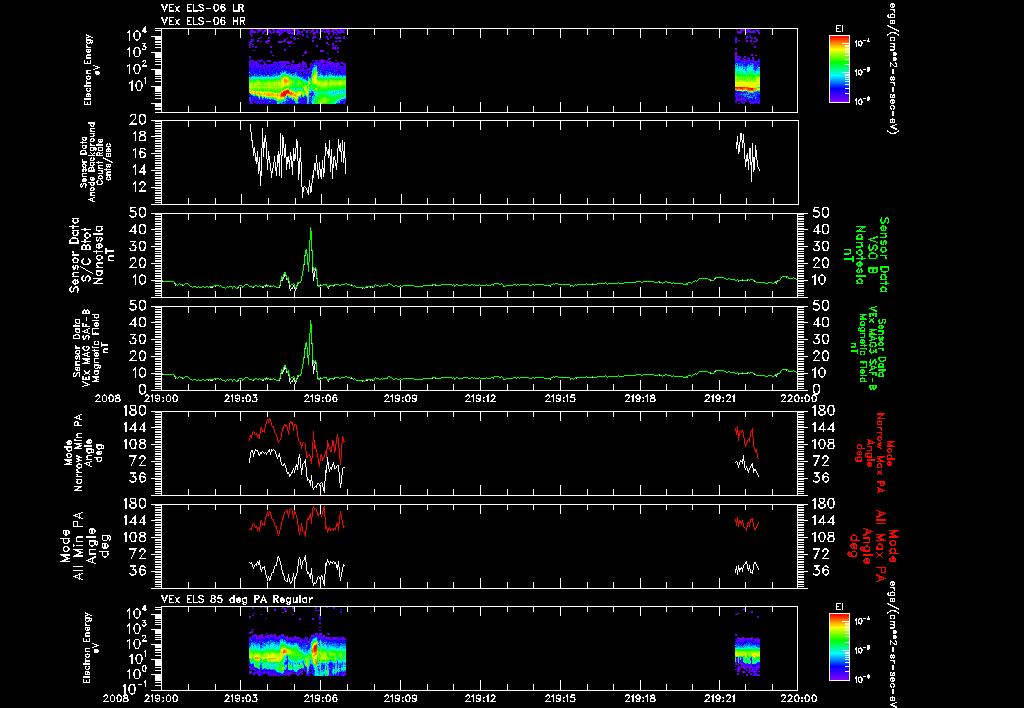Click the '219:06' label on the middle time axis
1024x708 pixels.
coord(321,398)
